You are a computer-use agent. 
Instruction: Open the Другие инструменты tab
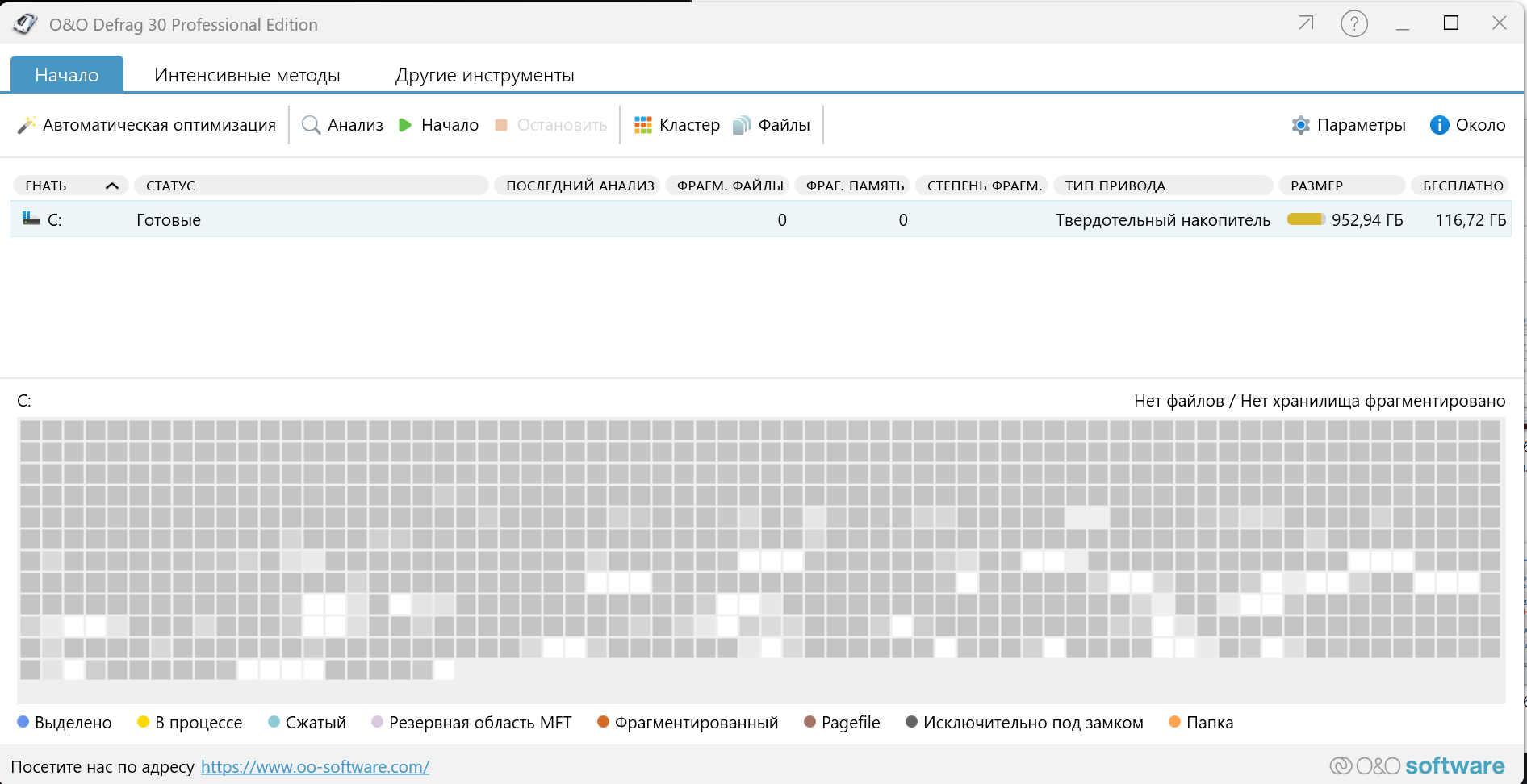pyautogui.click(x=484, y=75)
